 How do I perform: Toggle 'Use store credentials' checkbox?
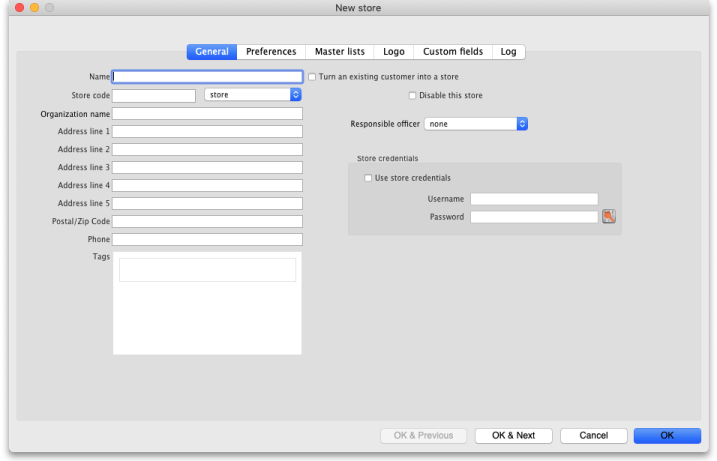[368, 178]
